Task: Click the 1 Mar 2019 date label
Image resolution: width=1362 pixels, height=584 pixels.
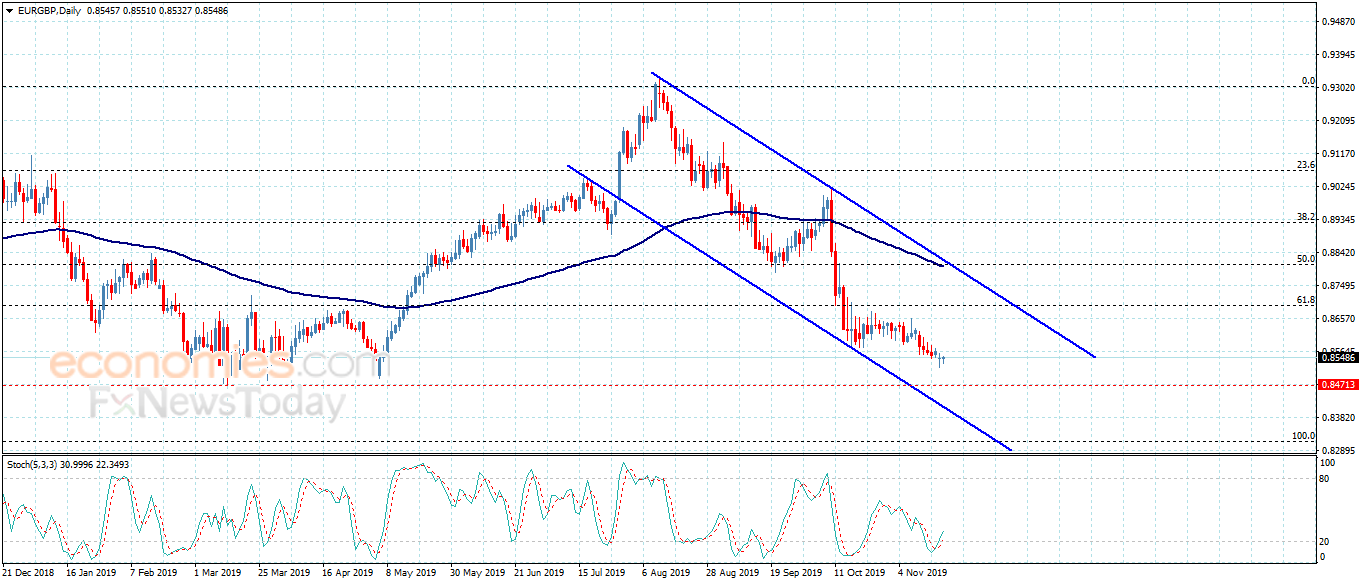Action: point(218,574)
